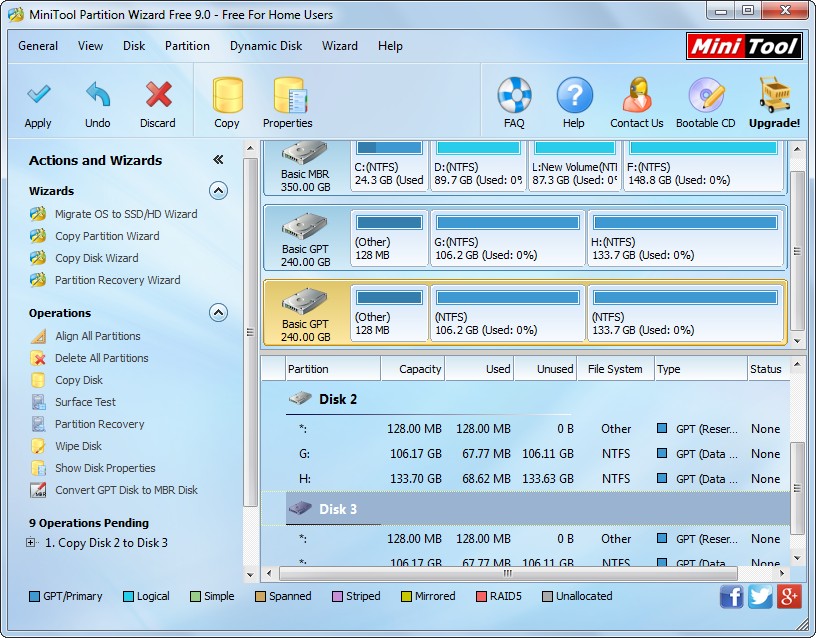
Task: Open the Dynamic Disk menu
Action: [x=266, y=46]
